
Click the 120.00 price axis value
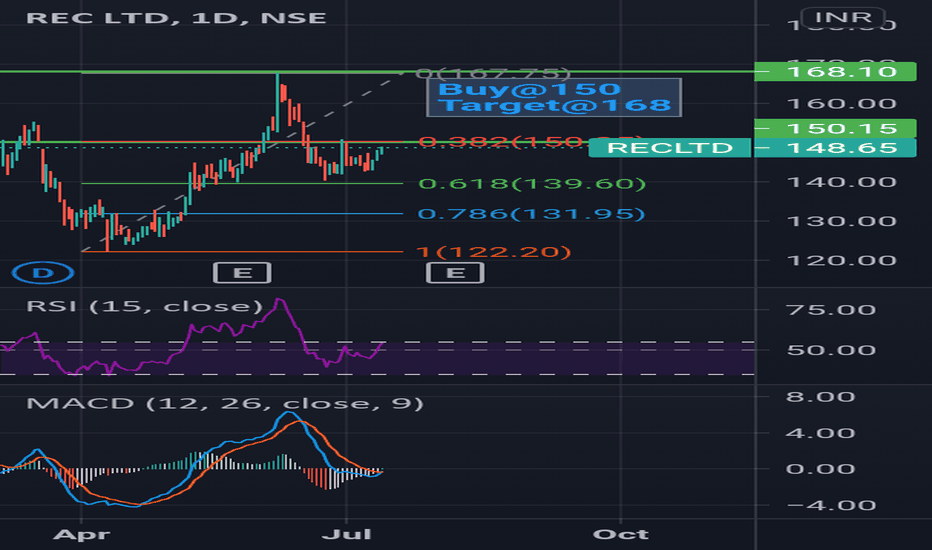(x=841, y=260)
